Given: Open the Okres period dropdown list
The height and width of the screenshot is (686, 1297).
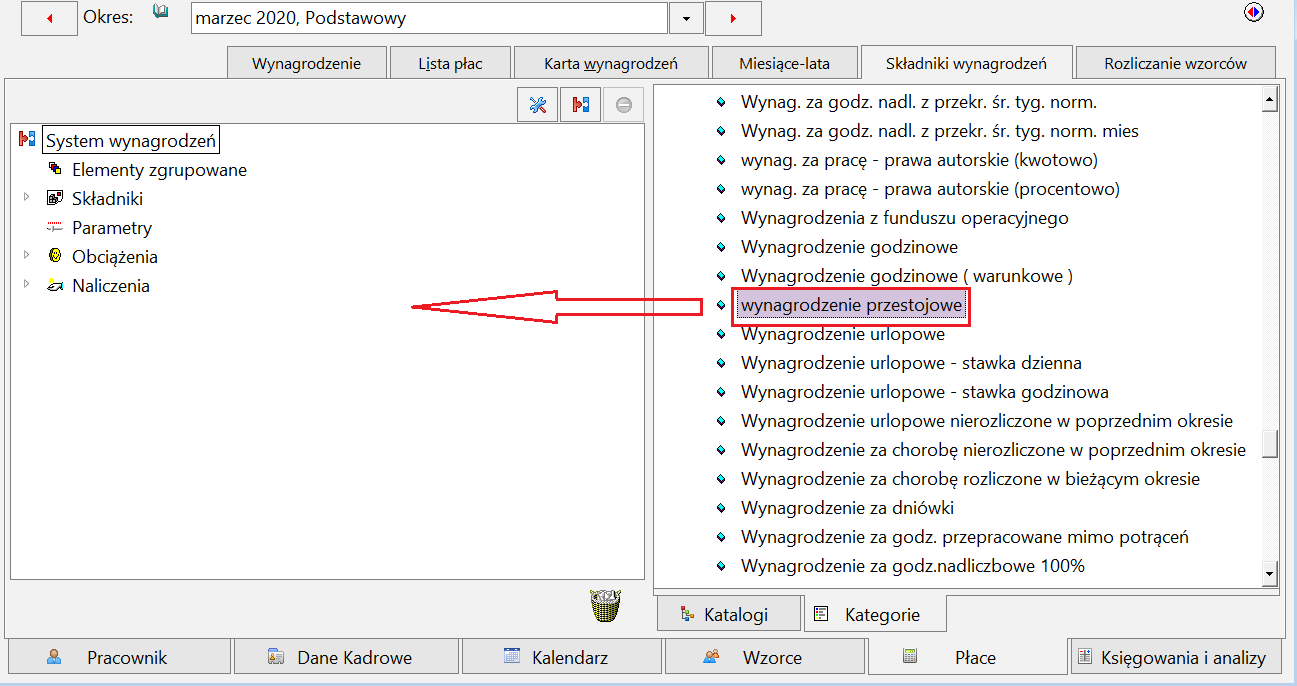Looking at the screenshot, I should tap(686, 18).
